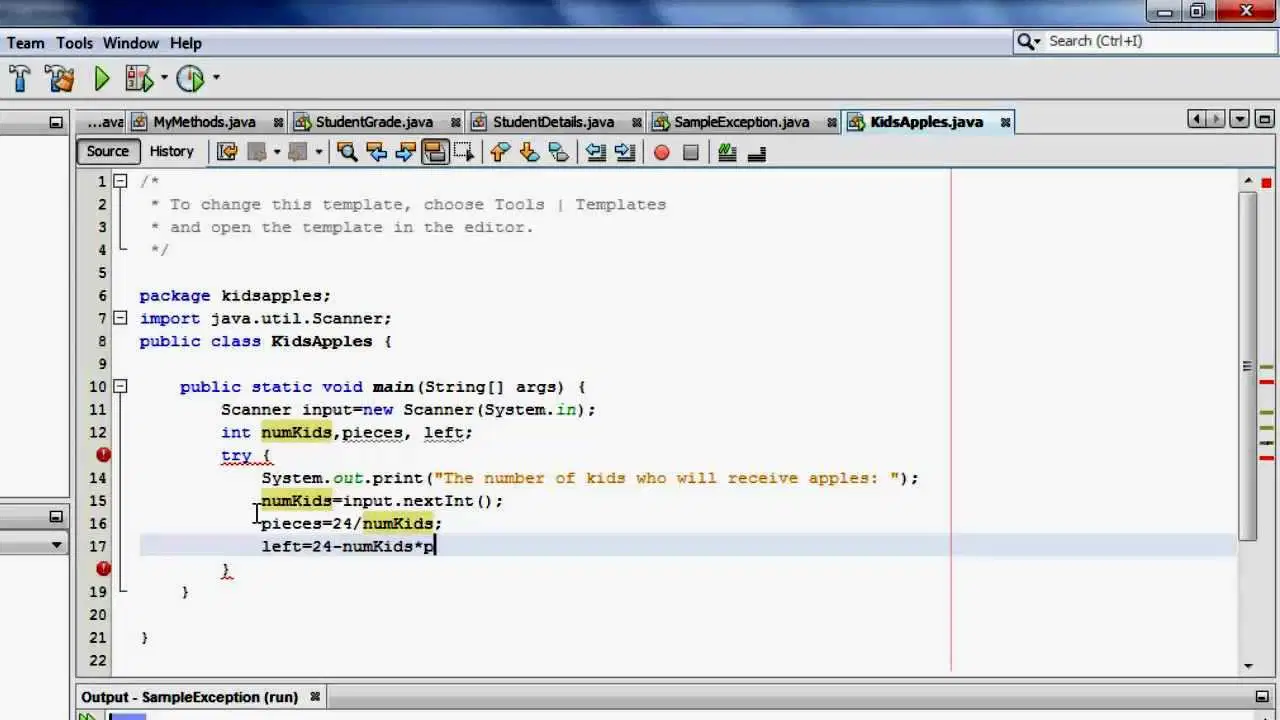Switch to SampleException.java tab

point(740,122)
